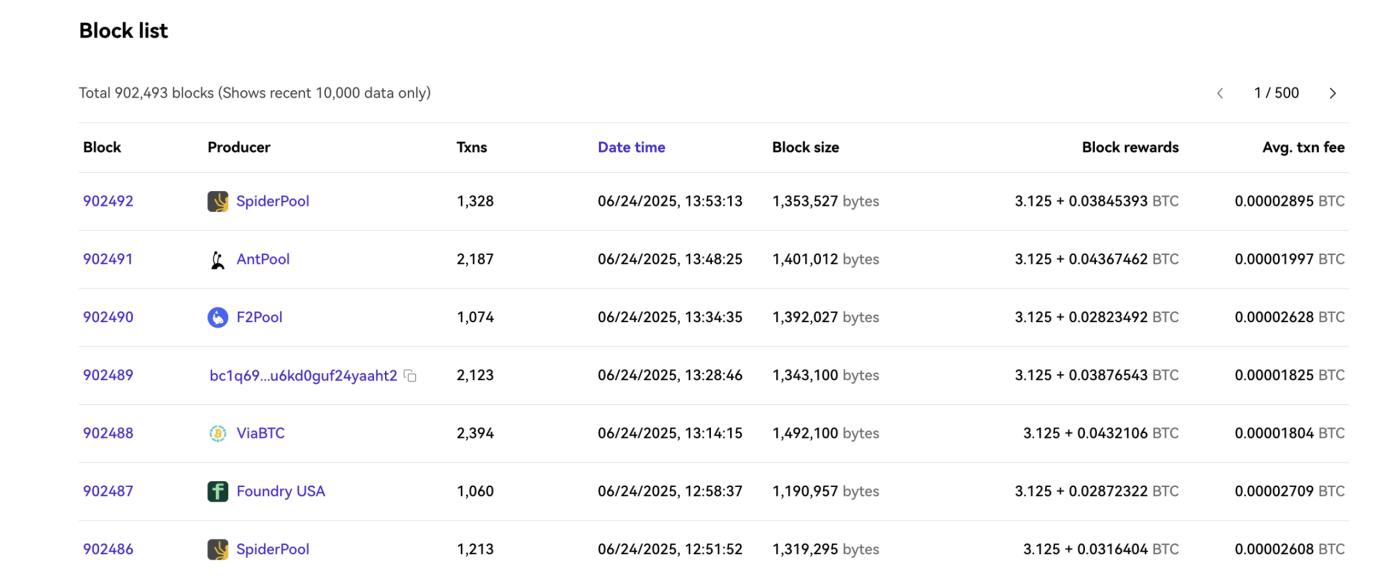Viewport: 1400px width, 576px height.
Task: Select the 1,213 transactions count
Action: point(475,549)
